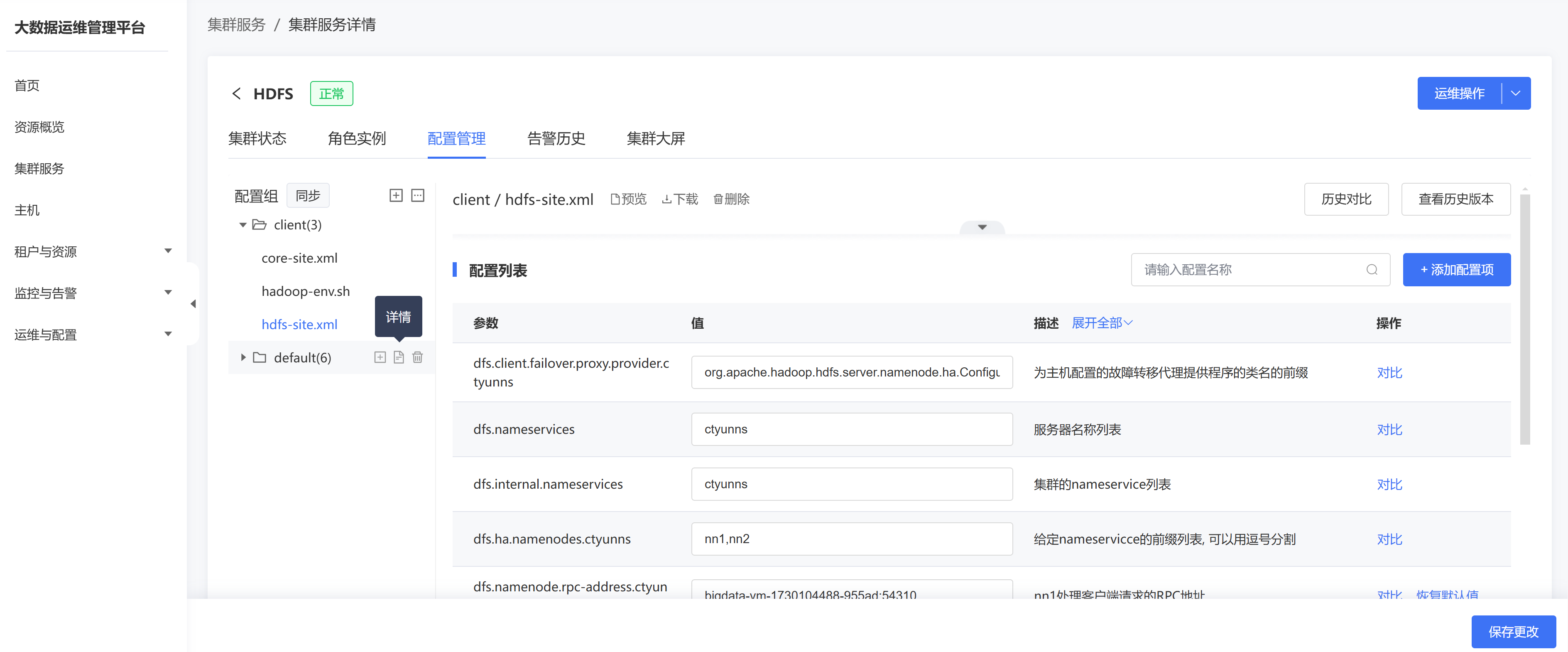Click the failover proxy provider value field
This screenshot has height=652, width=1568.
pyautogui.click(x=852, y=372)
